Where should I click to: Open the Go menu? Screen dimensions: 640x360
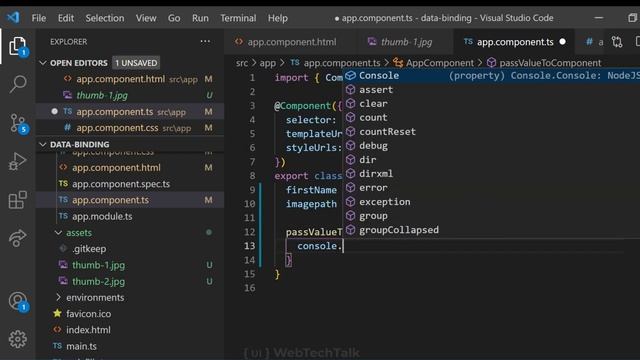(x=174, y=18)
